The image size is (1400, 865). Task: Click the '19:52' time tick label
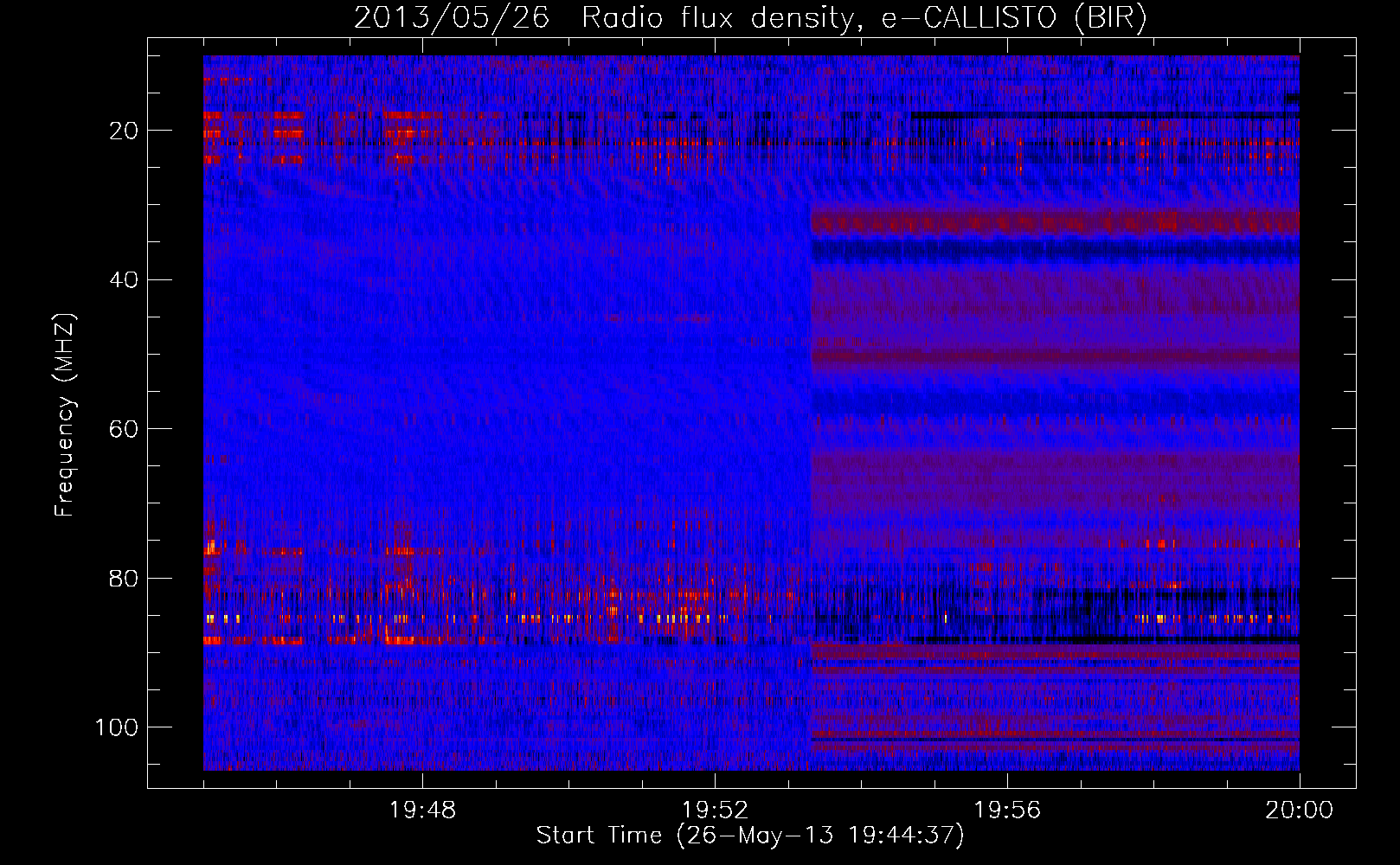click(x=715, y=811)
